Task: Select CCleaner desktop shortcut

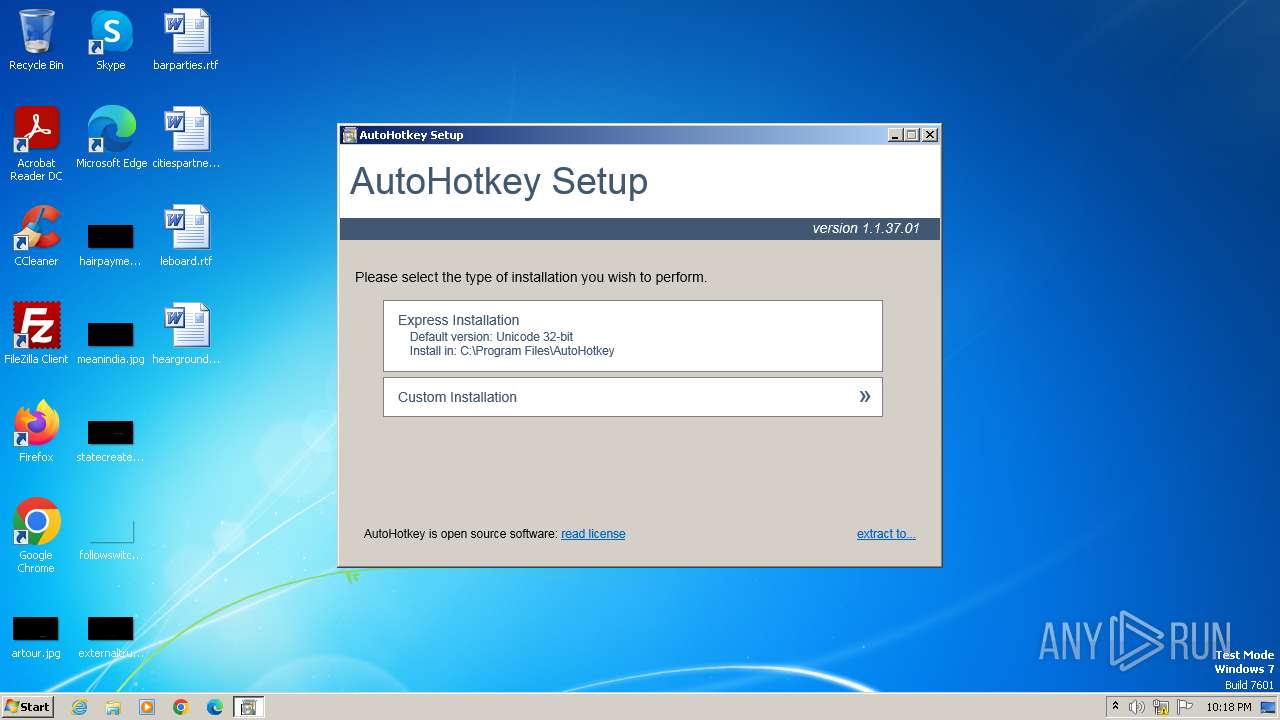Action: pos(36,236)
